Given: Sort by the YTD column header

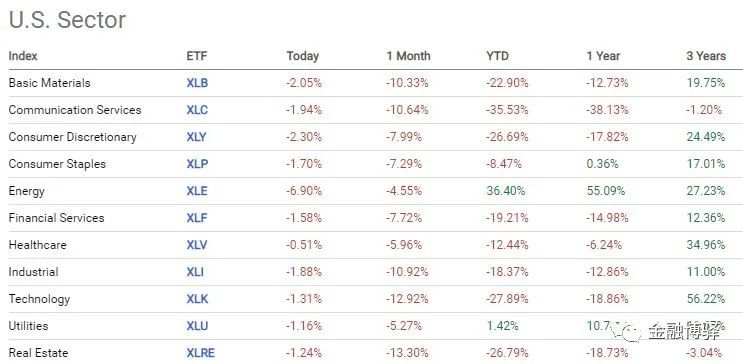Looking at the screenshot, I should tap(497, 56).
